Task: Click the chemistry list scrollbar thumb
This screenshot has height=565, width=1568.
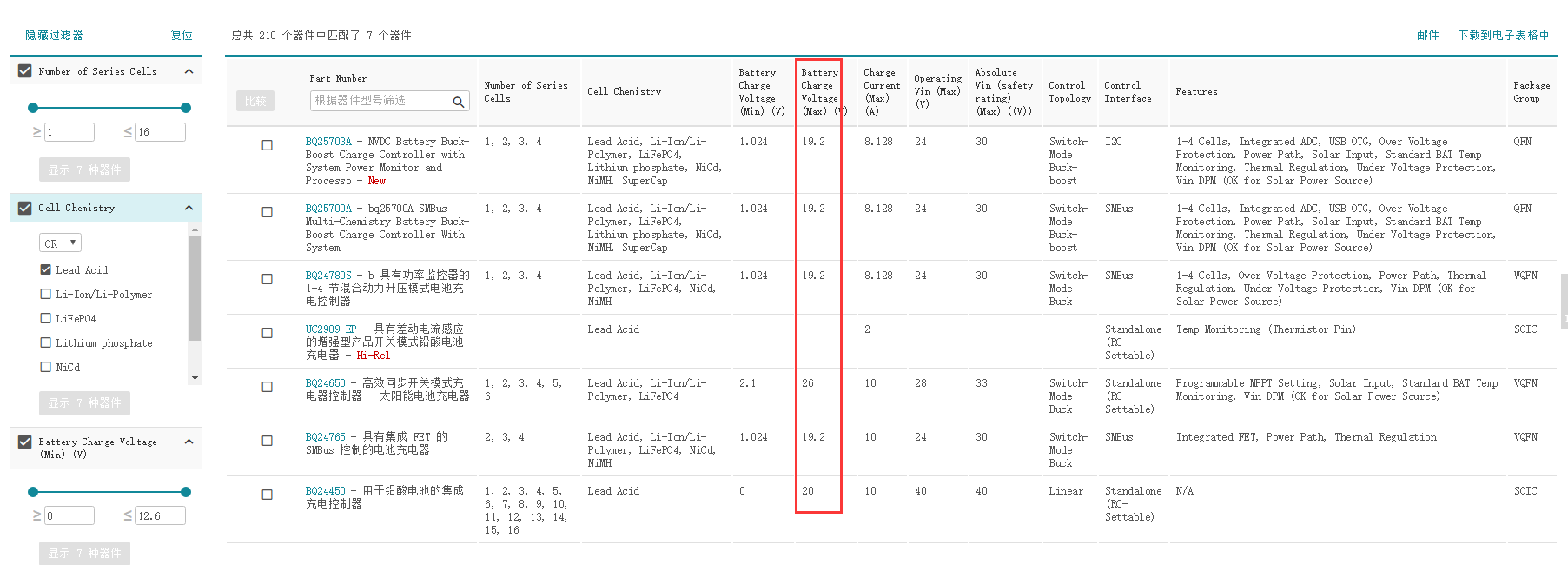Action: click(x=195, y=288)
